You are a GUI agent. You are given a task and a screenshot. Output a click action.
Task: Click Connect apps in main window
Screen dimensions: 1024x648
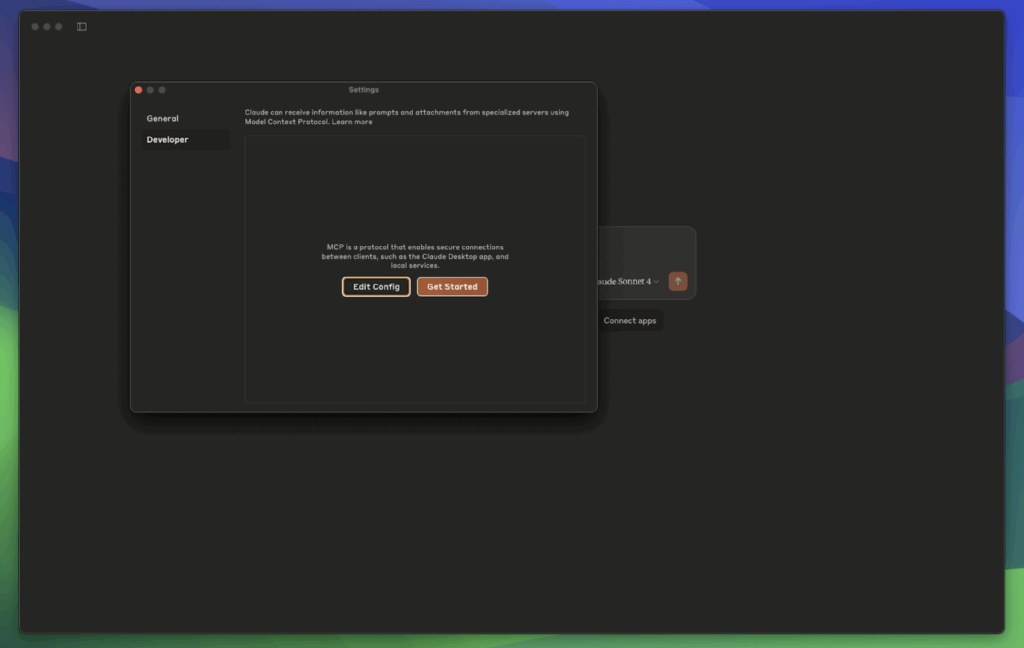[x=630, y=321]
